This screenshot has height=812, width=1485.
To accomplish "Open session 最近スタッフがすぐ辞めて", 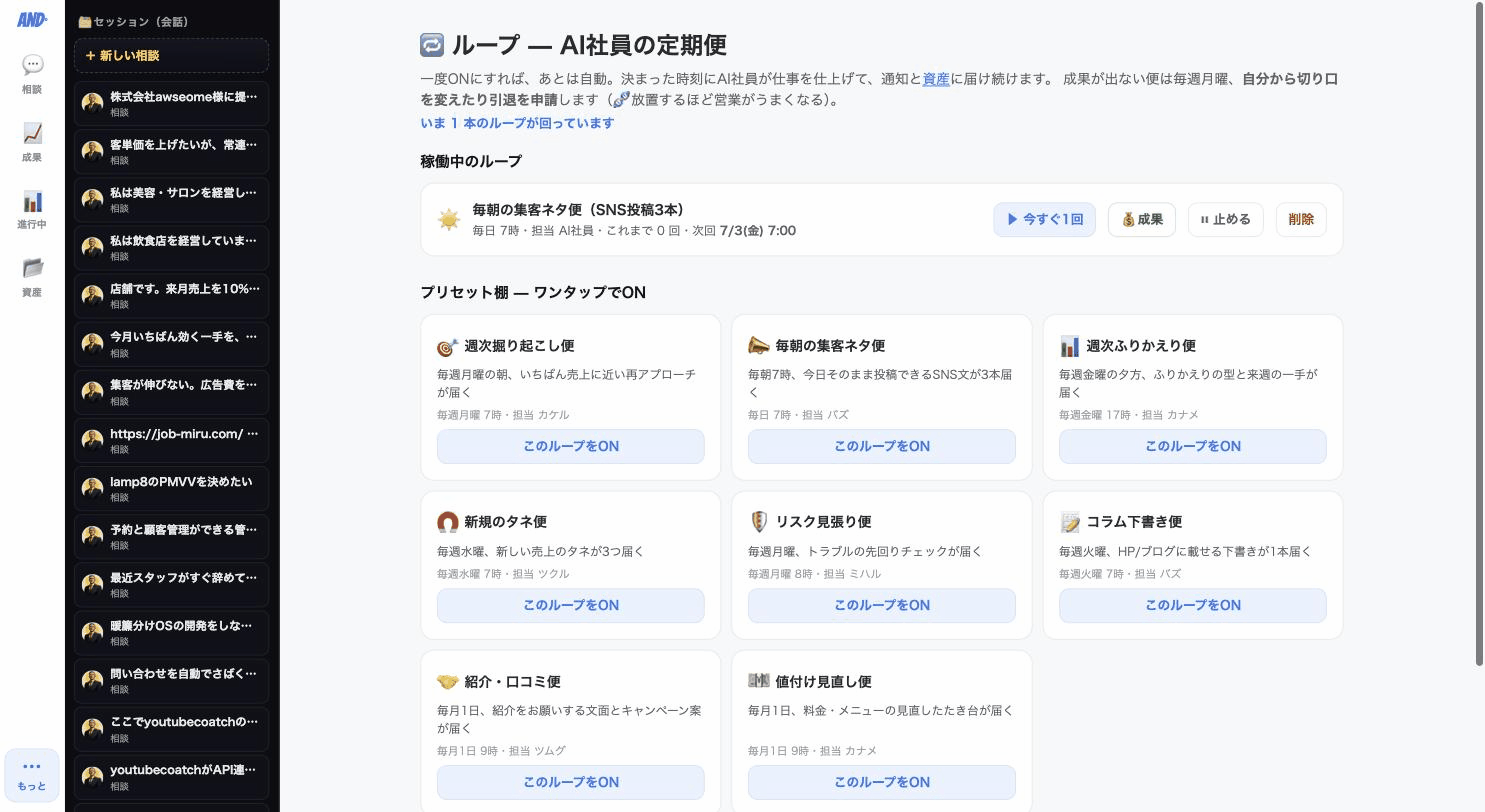I will [171, 584].
